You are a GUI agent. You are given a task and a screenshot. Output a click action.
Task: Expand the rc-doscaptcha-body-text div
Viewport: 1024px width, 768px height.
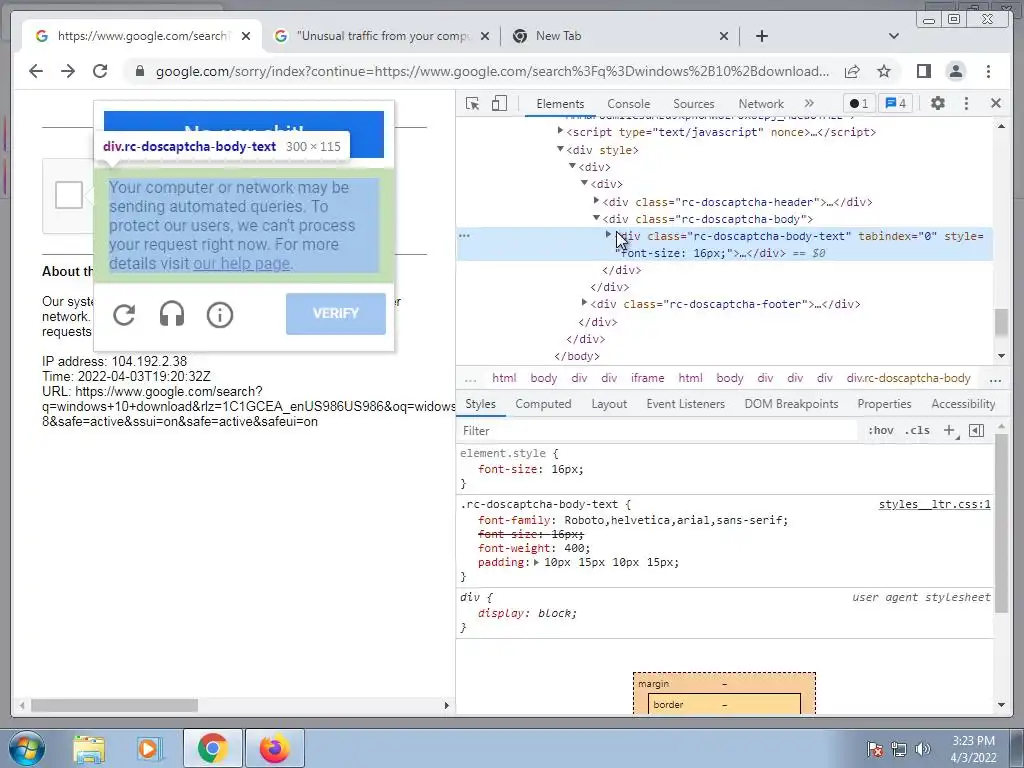pyautogui.click(x=608, y=234)
